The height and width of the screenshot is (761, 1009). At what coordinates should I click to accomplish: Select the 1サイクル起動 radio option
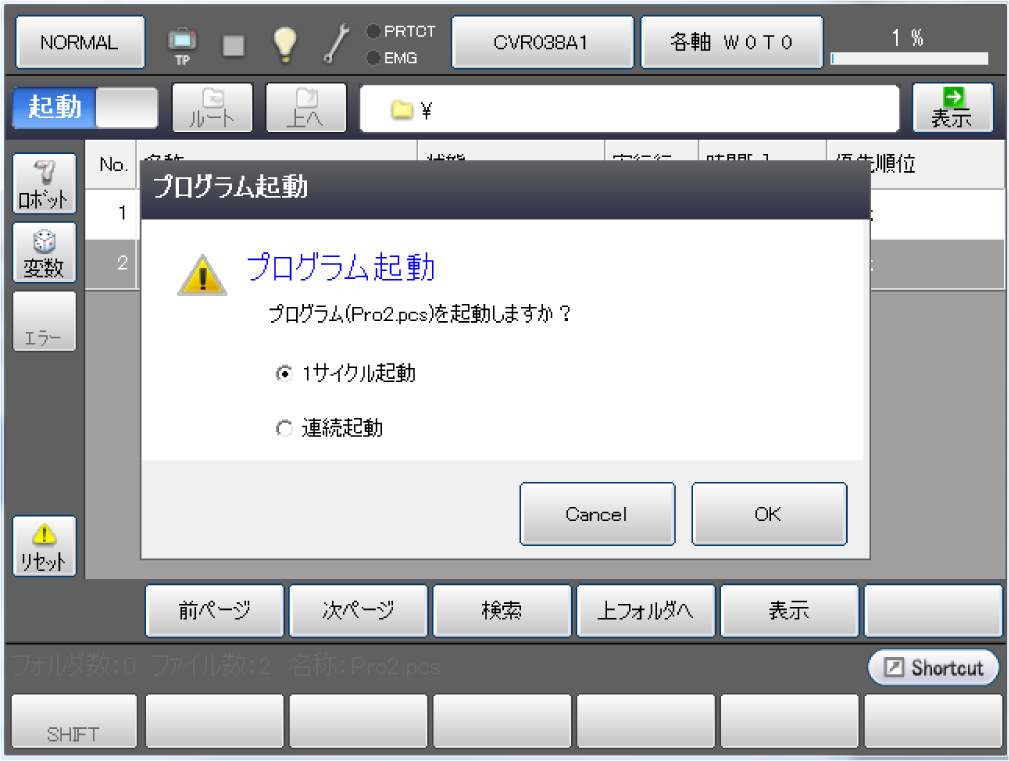[x=282, y=374]
